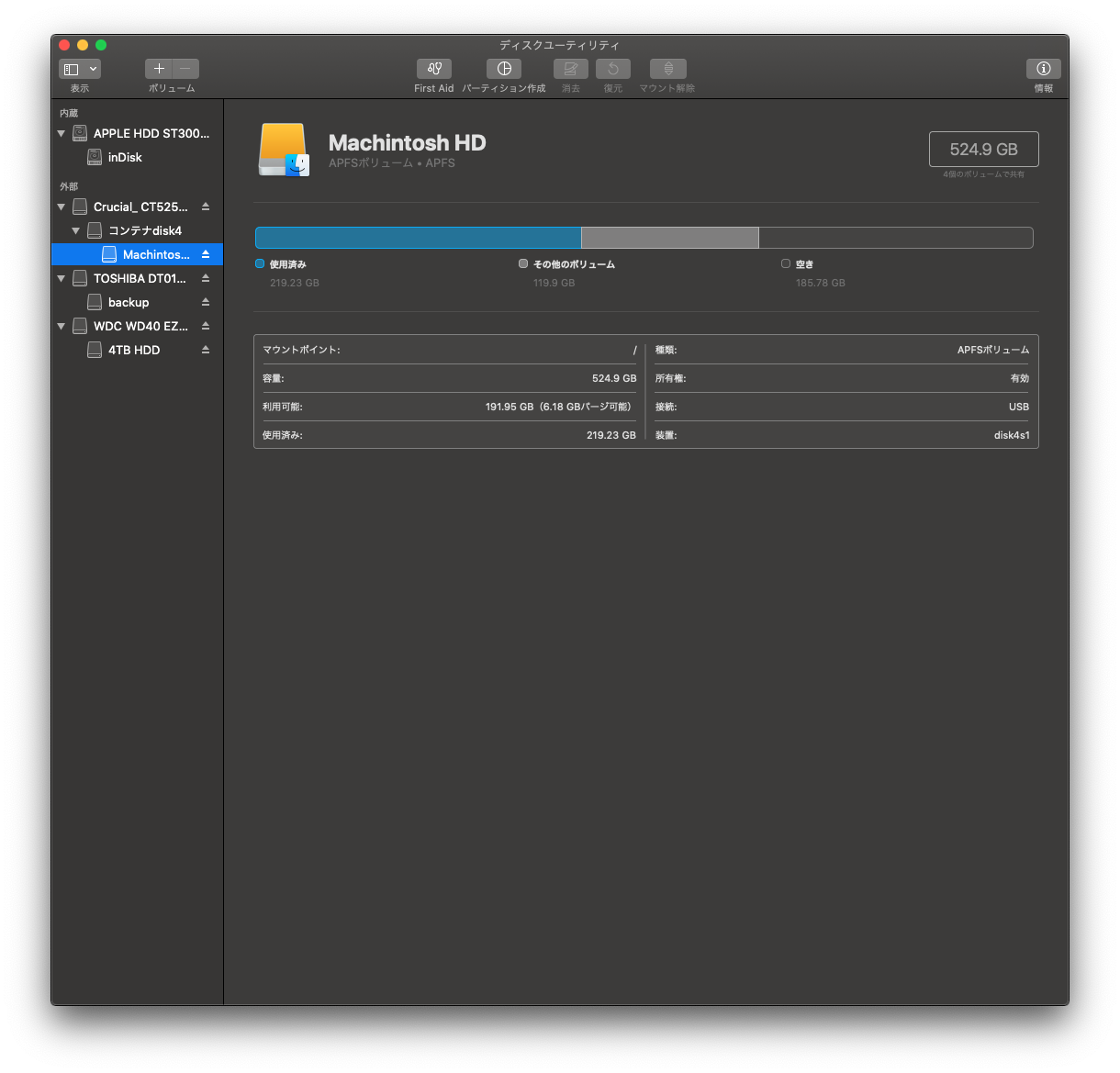Click the gray other-volumes bar segment

click(x=670, y=238)
